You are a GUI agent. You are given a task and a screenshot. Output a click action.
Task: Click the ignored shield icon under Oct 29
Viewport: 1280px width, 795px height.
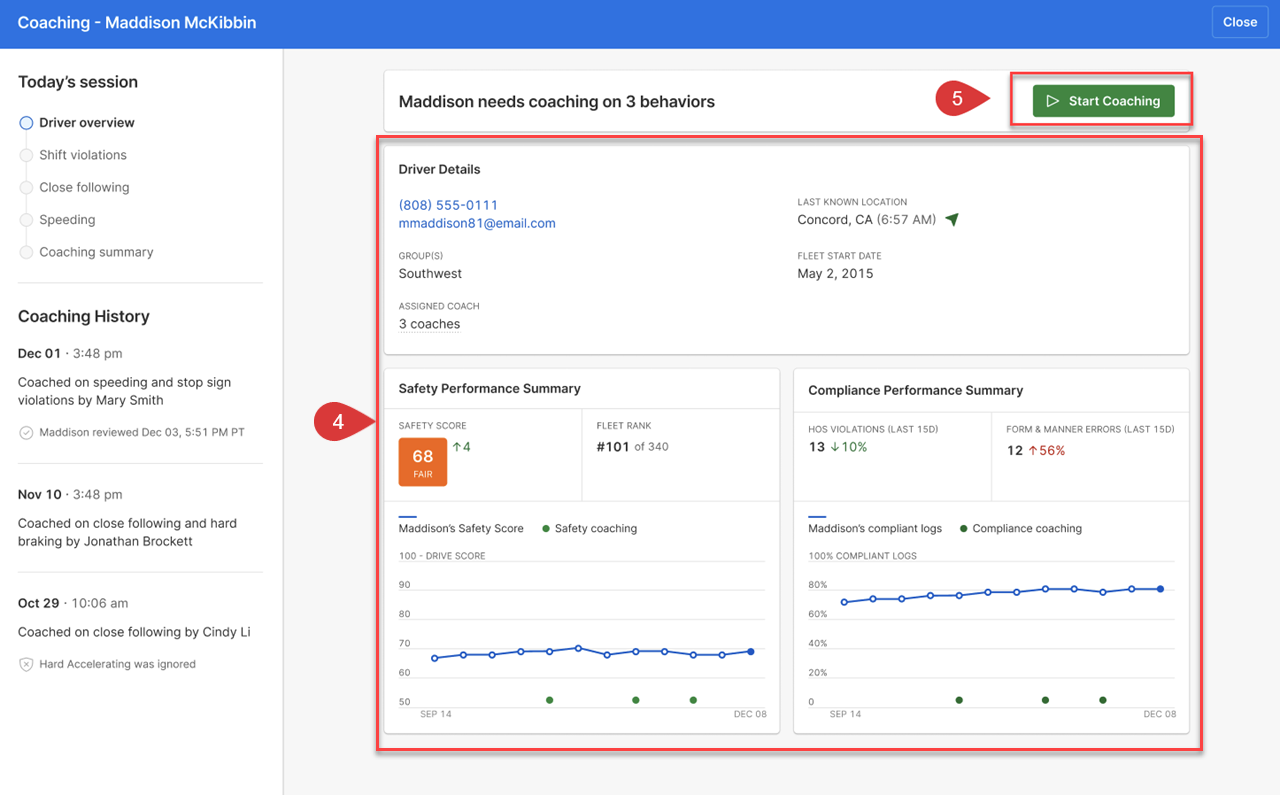[x=26, y=664]
